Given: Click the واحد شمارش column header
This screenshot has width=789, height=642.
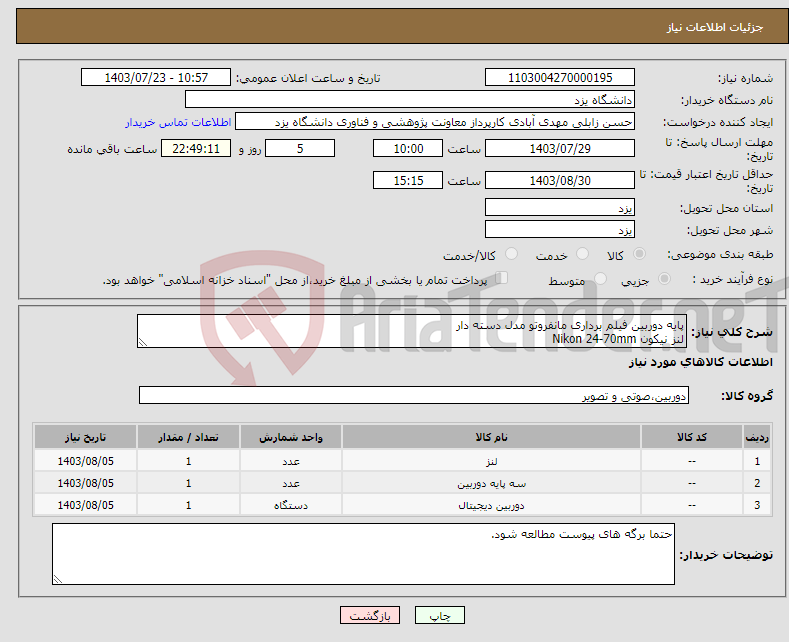Looking at the screenshot, I should [291, 437].
